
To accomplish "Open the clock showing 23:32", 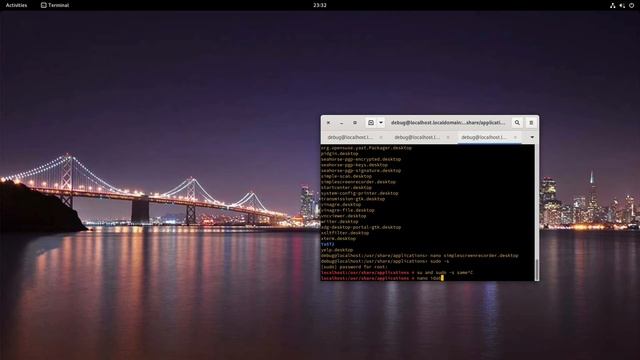I will [320, 5].
